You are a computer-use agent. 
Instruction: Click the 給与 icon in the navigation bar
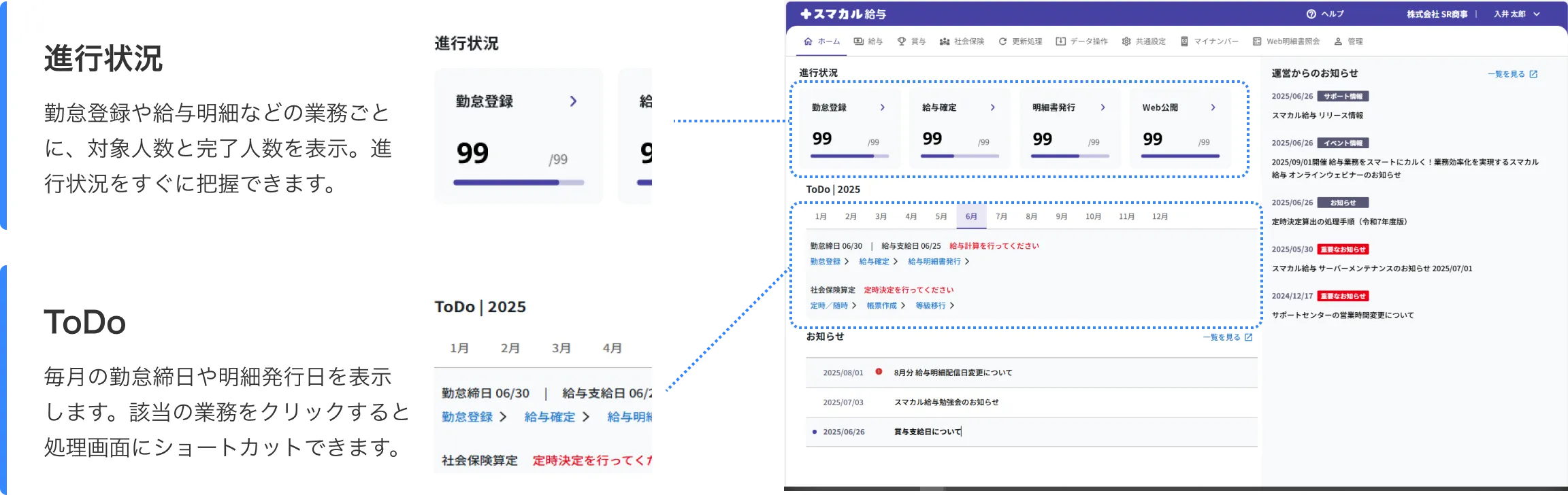(x=859, y=41)
